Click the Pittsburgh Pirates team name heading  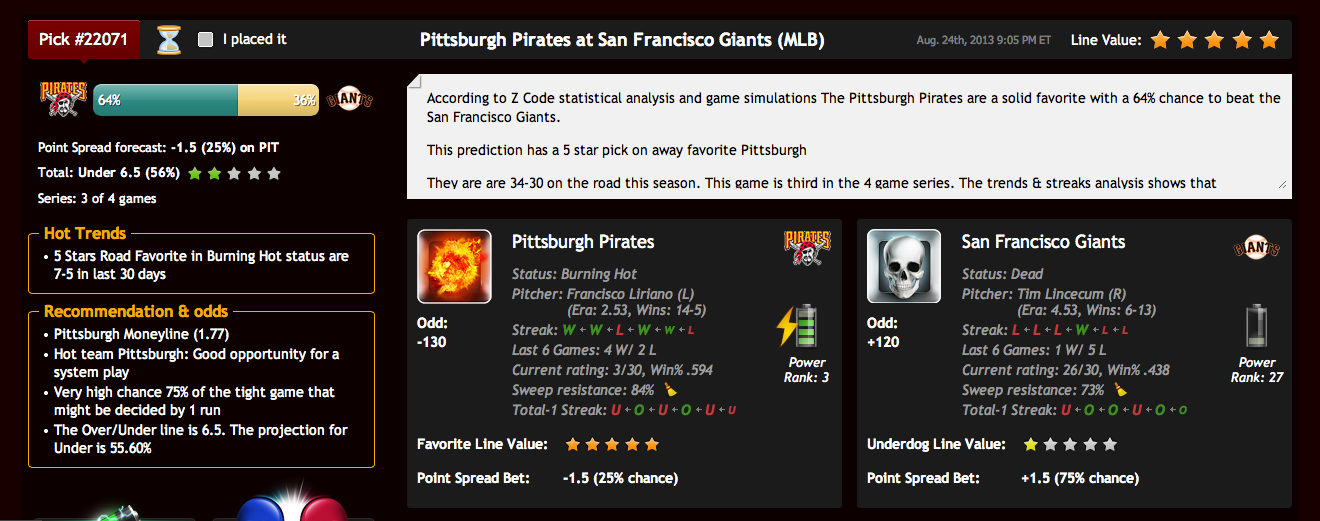(x=583, y=242)
